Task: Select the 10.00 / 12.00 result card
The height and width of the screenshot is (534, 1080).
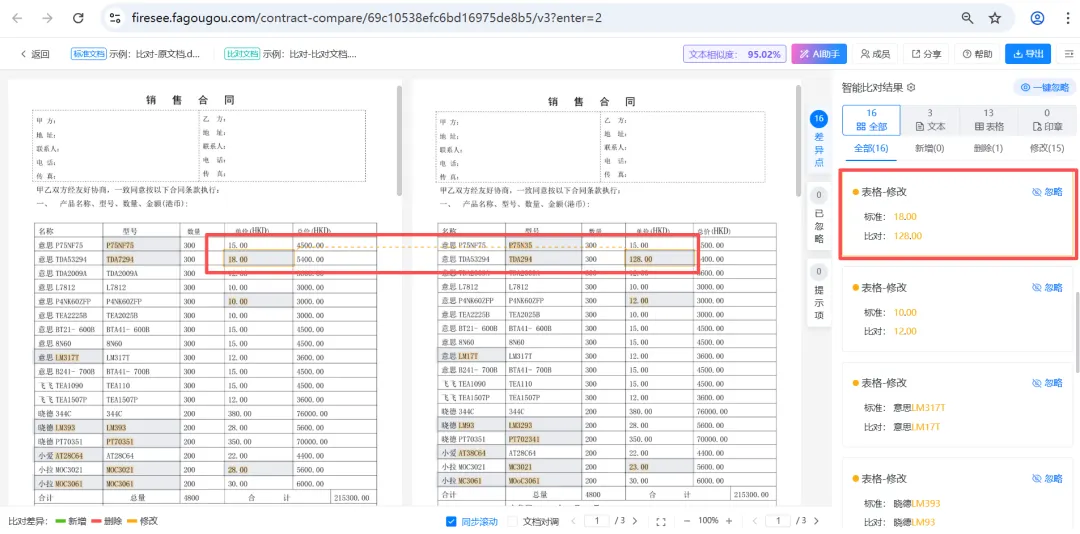Action: pos(957,309)
